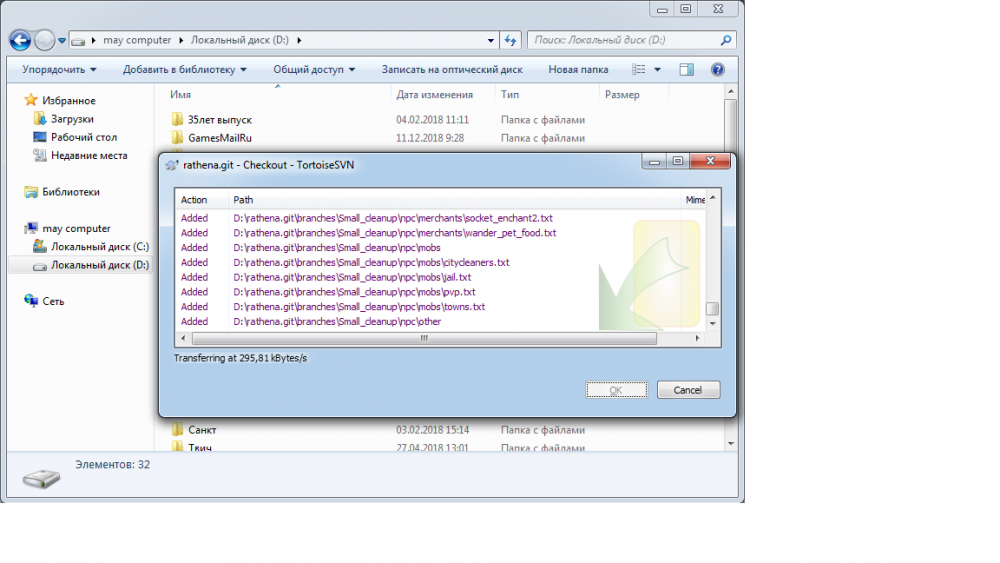Screen dimensions: 1000x563
Task: Click the search magnifier icon
Action: pyautogui.click(x=726, y=40)
